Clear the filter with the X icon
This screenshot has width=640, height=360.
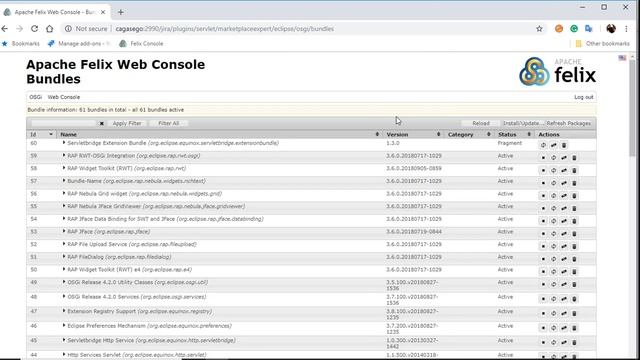[x=102, y=123]
